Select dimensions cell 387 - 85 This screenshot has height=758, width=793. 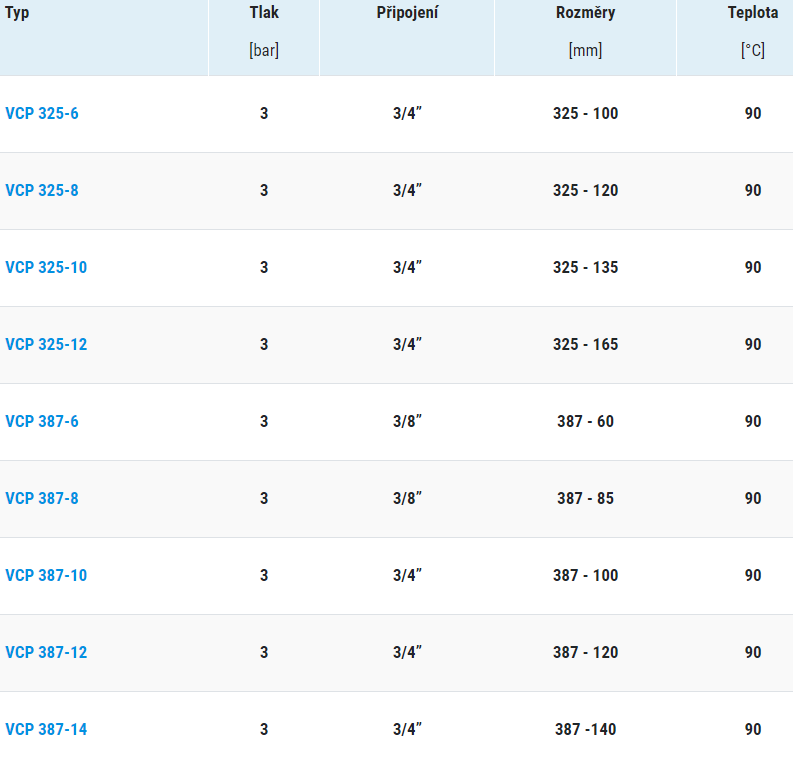tap(586, 498)
